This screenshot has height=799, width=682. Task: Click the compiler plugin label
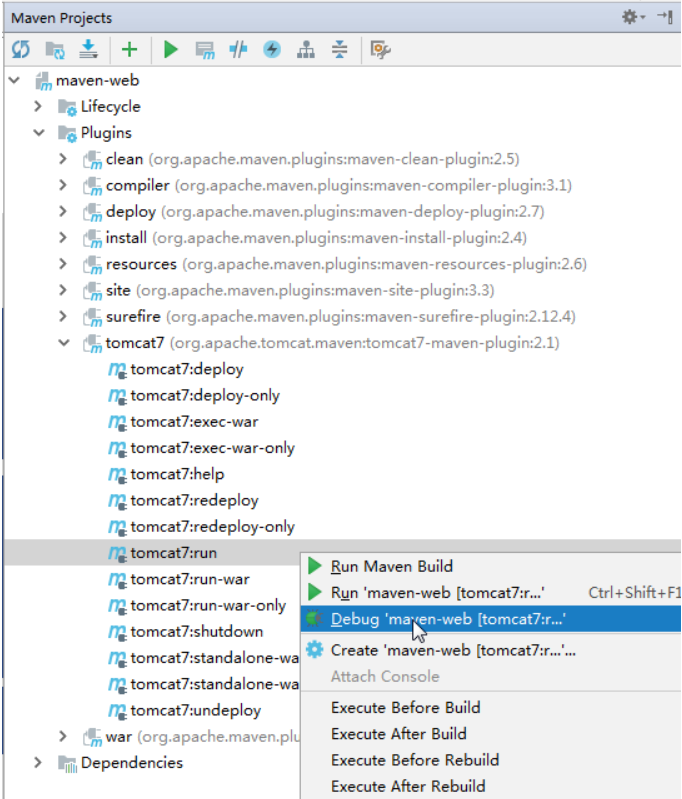[x=138, y=185]
